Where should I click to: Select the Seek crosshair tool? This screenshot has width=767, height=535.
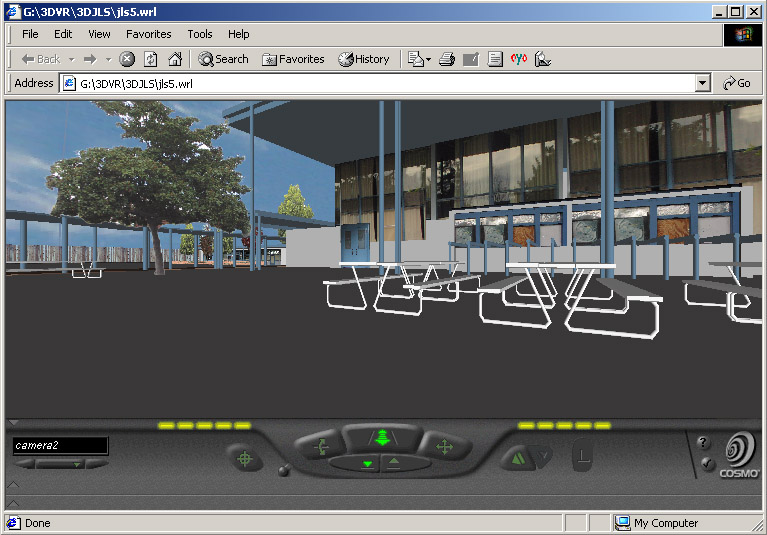[245, 458]
